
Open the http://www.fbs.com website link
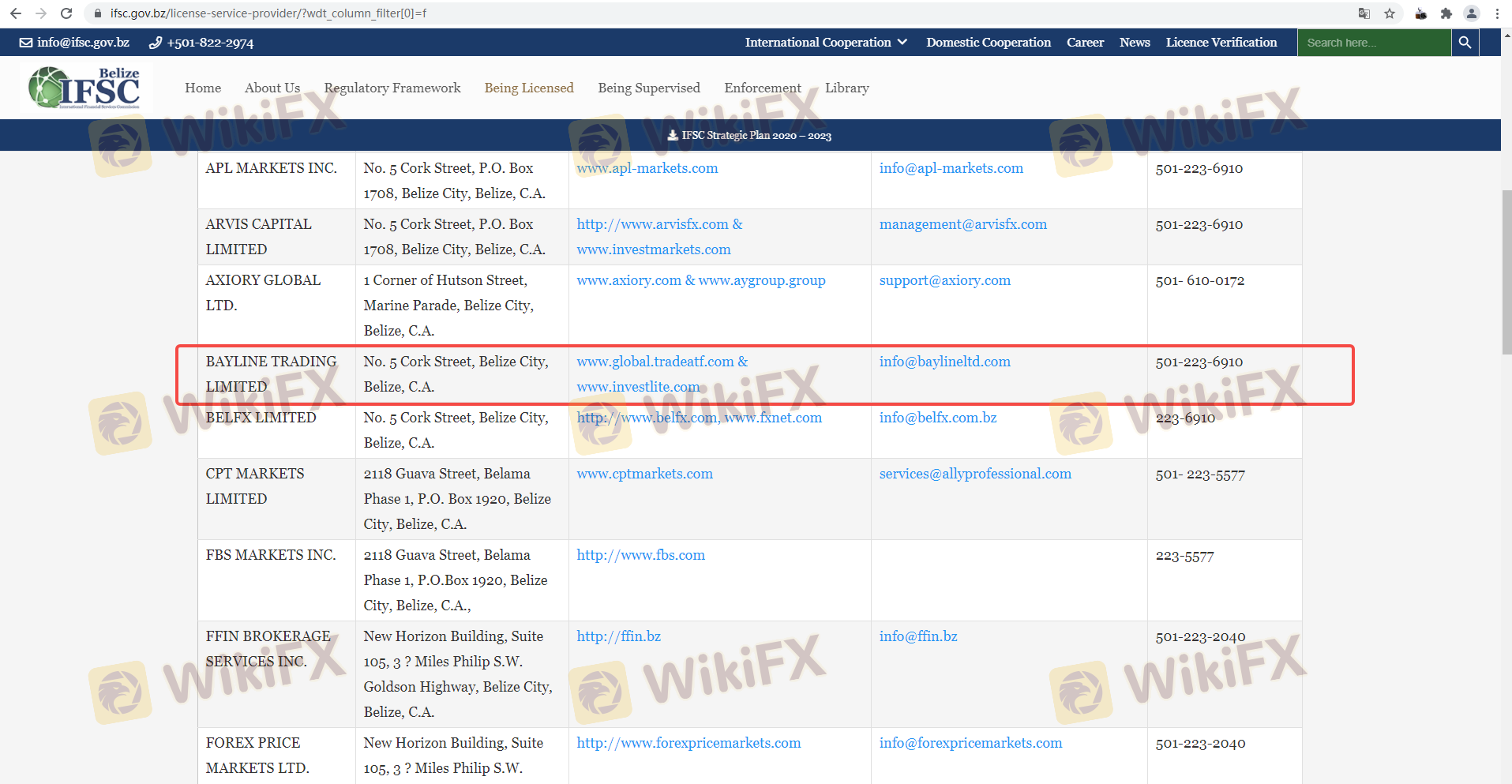[x=640, y=555]
